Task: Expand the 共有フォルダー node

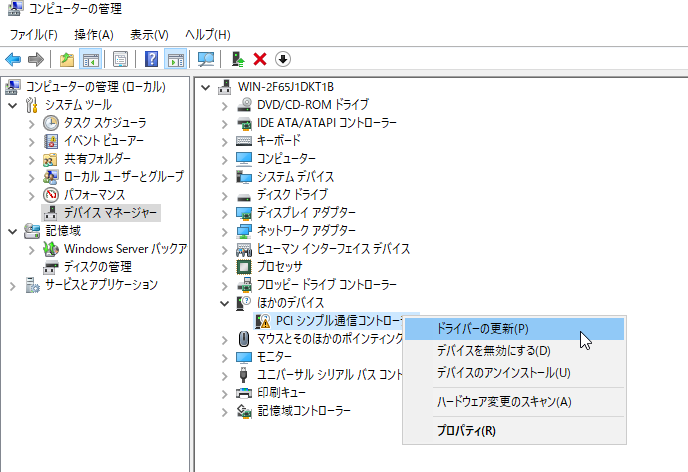Action: (x=32, y=160)
